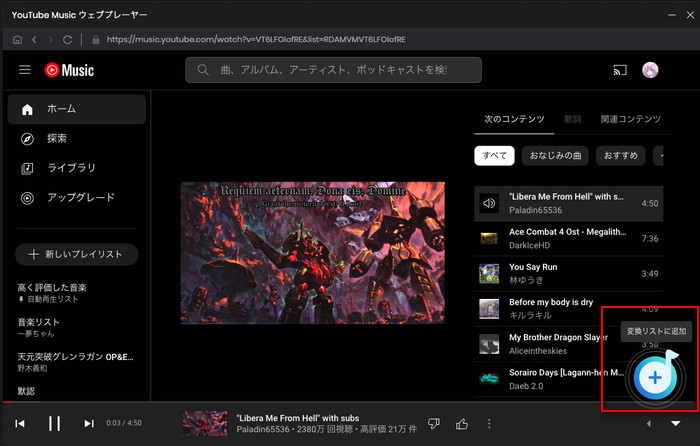Expand player bar controls left arrow
Viewport: 700px width, 446px height.
pos(649,424)
